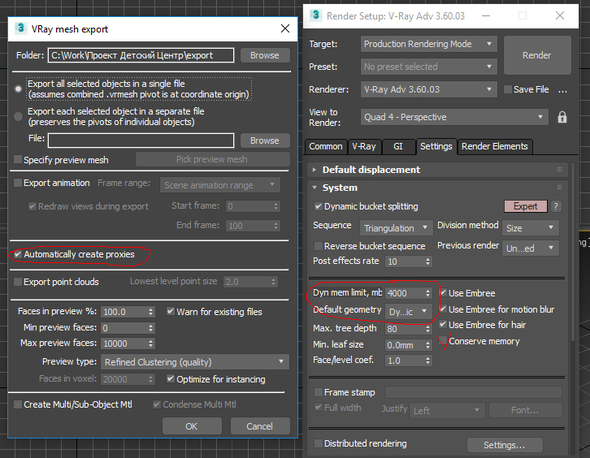
Task: Click Browse next to the Folder field
Action: coord(265,55)
